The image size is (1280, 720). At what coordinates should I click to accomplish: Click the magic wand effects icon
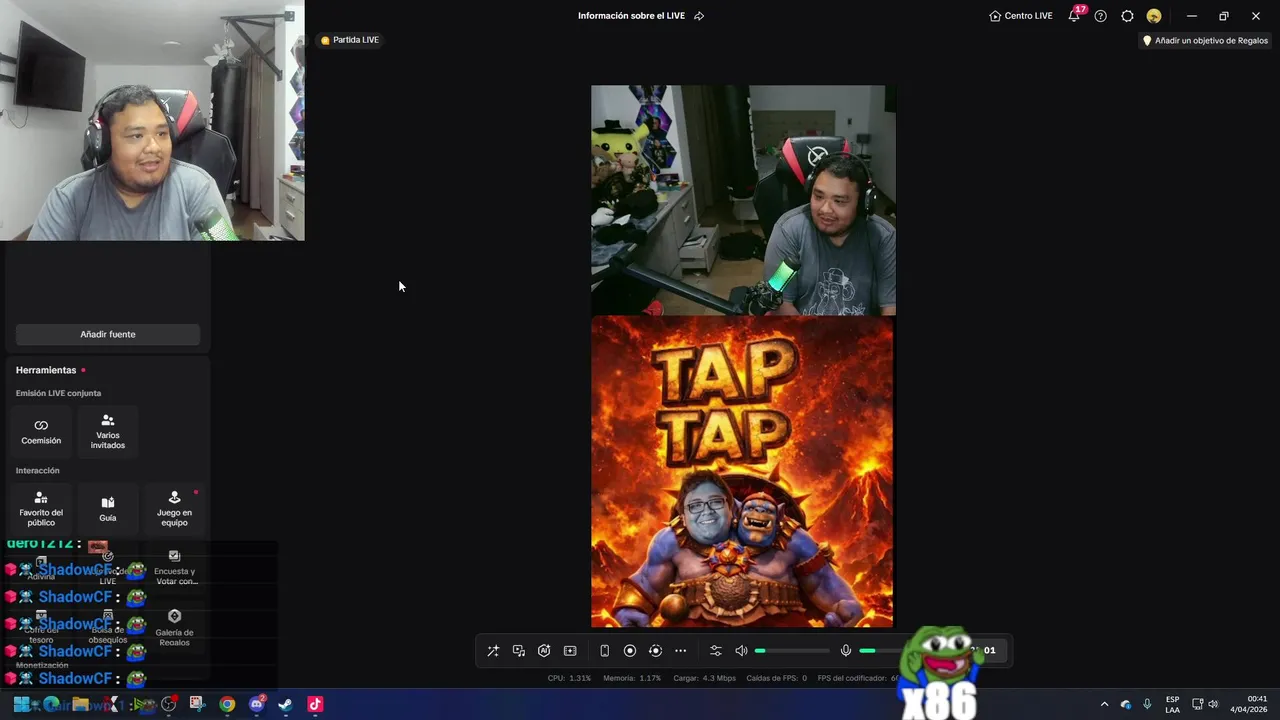493,651
